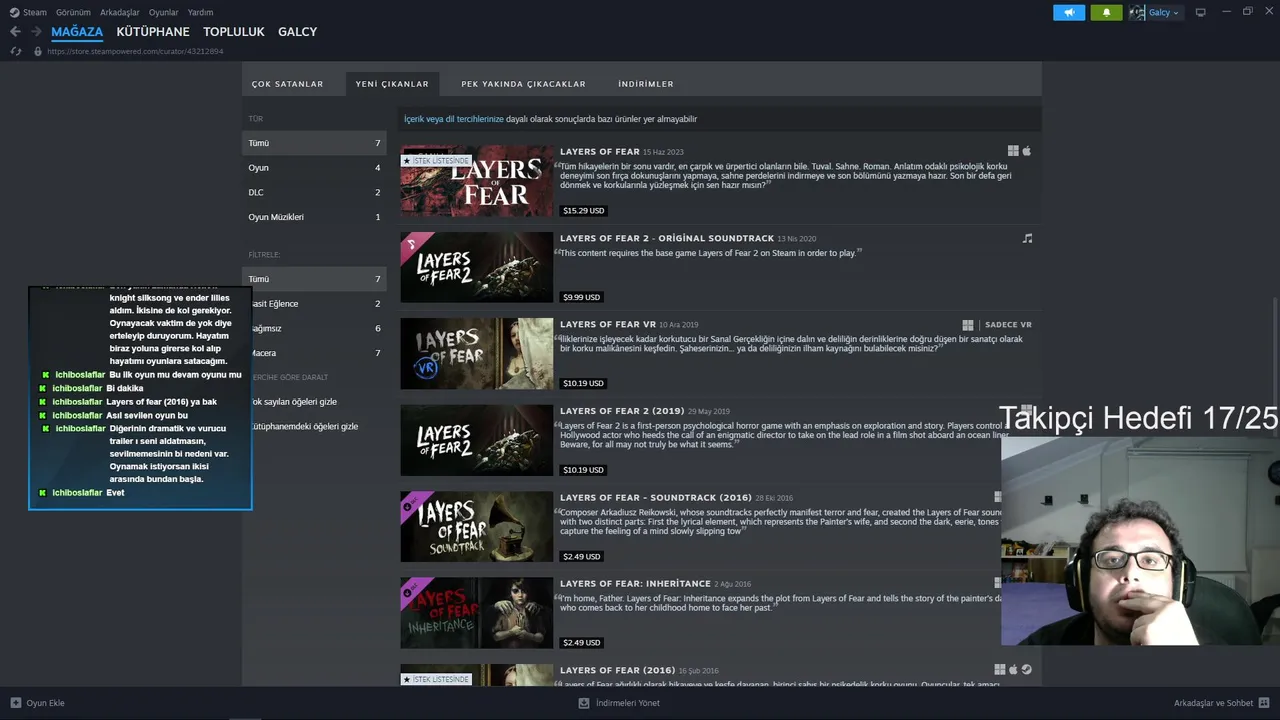Click the $9.99 USD price tag
Viewport: 1280px width, 720px height.
tap(582, 297)
